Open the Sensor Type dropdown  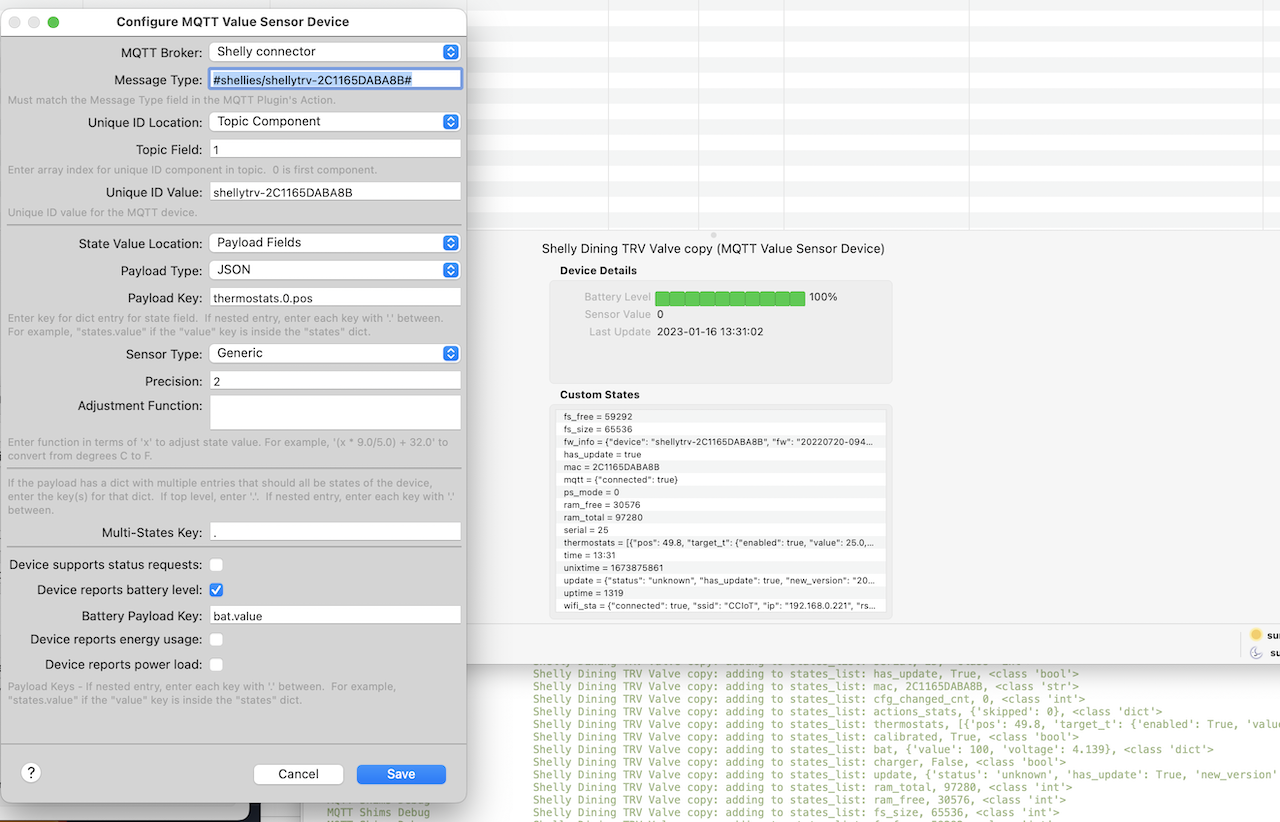point(335,353)
